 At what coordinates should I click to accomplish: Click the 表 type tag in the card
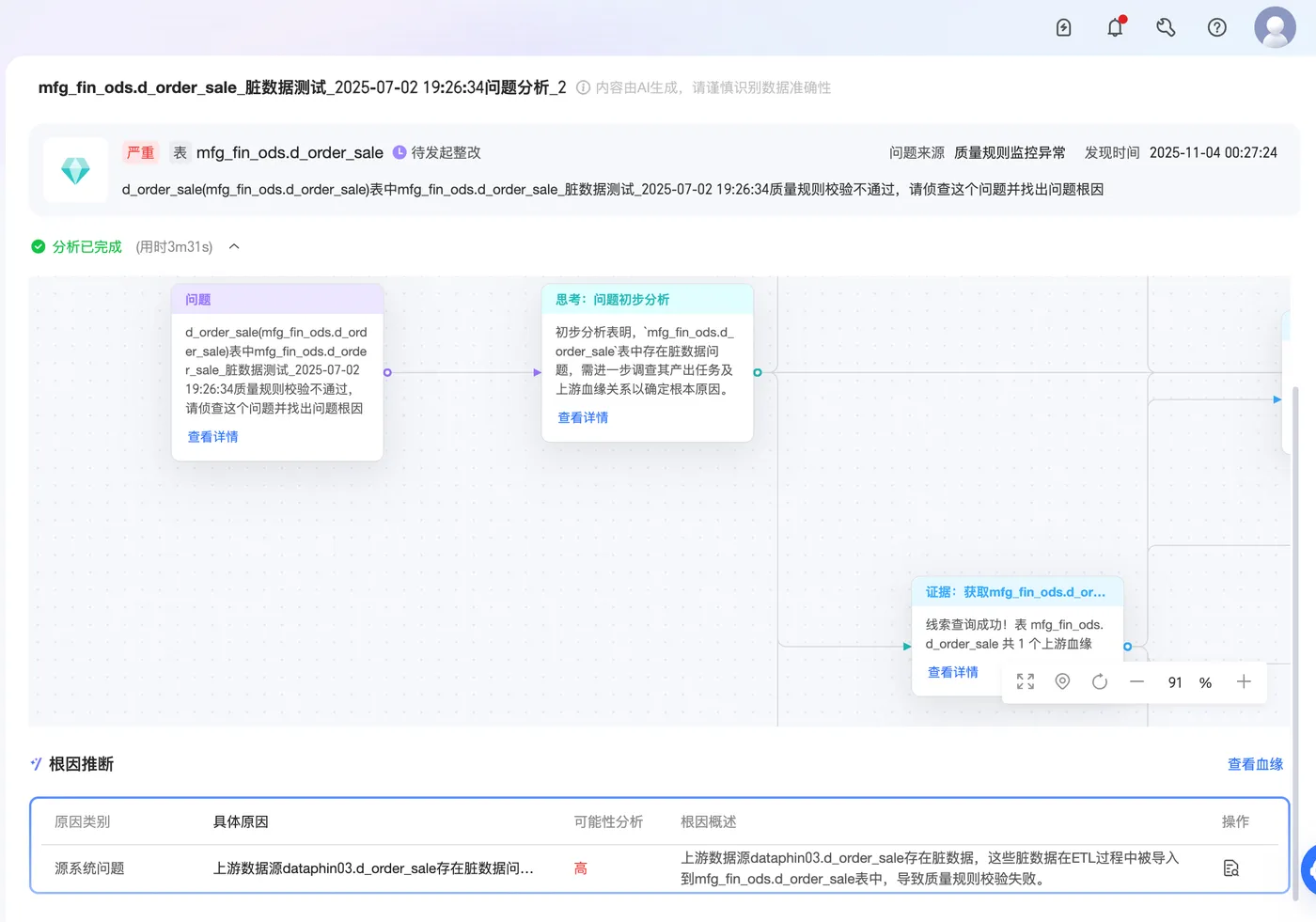(x=180, y=152)
